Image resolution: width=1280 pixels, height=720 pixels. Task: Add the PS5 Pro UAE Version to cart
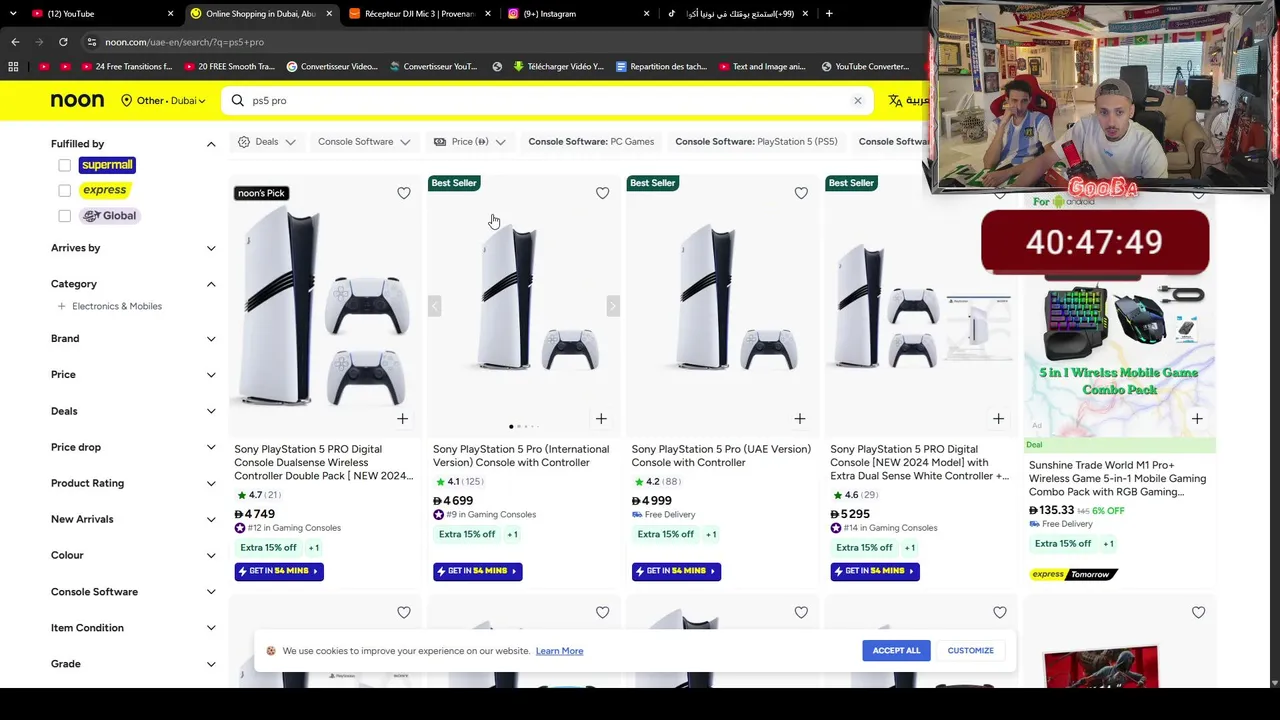799,419
